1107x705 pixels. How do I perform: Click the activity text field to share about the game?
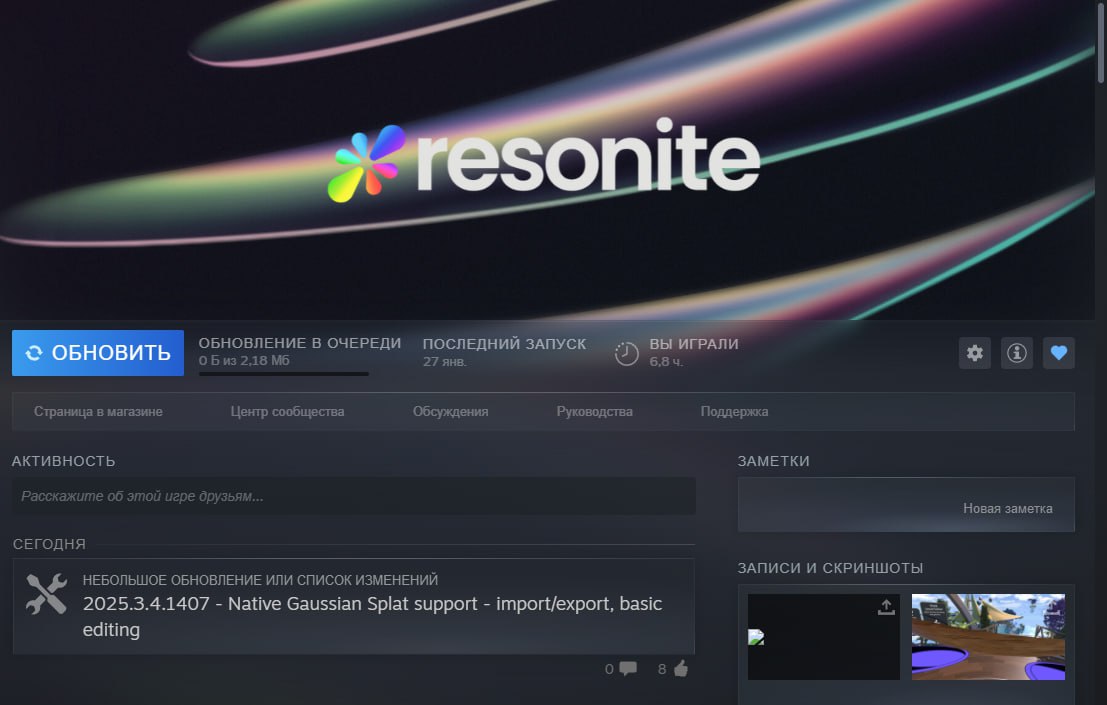click(x=353, y=495)
